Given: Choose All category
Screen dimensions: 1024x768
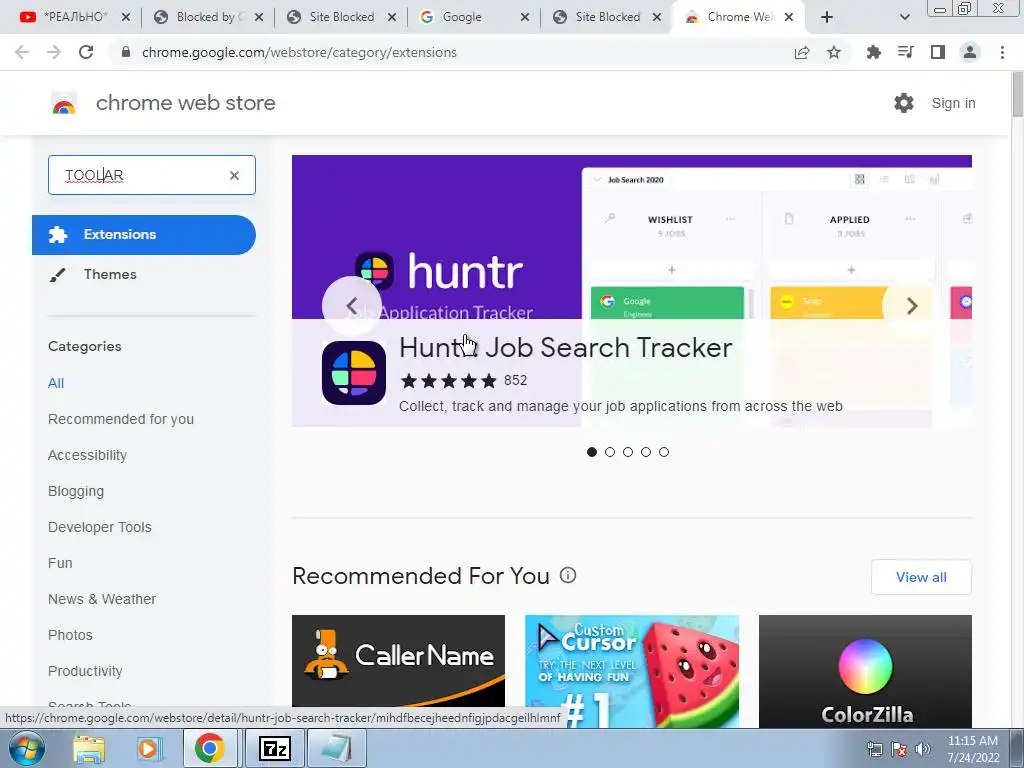Looking at the screenshot, I should click(56, 383).
